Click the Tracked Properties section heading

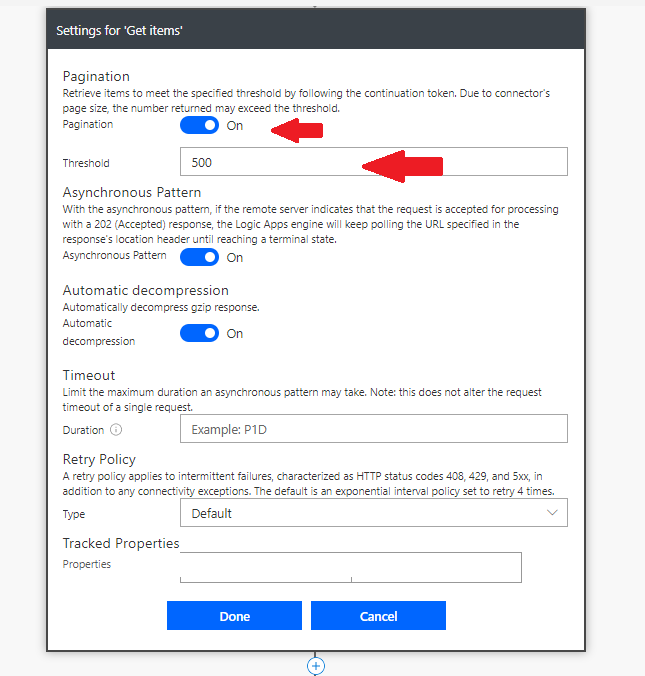point(121,543)
